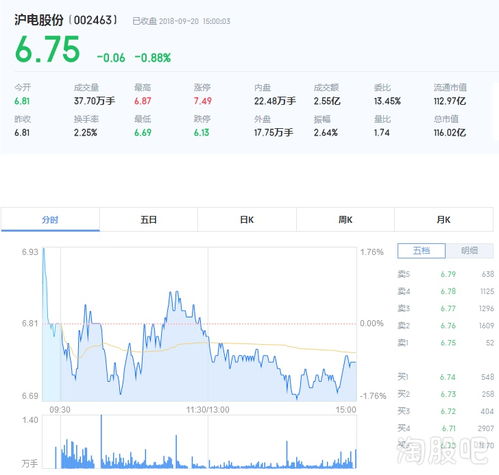Click the percentage change -0.88%
499x475 pixels.
point(153,58)
